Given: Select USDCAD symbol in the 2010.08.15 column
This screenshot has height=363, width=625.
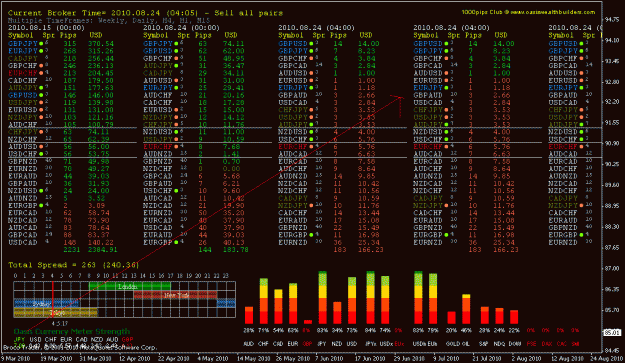Looking at the screenshot, I should point(23,242).
